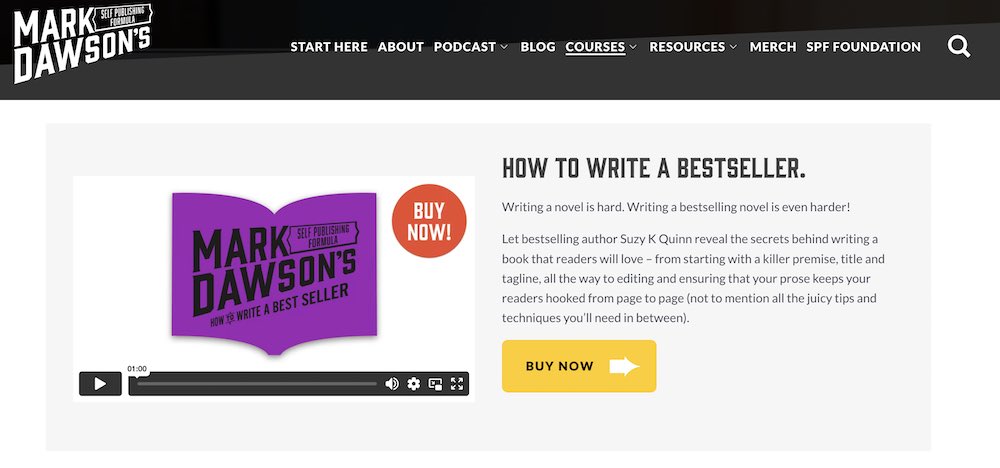Visit the Merch link

pos(773,47)
